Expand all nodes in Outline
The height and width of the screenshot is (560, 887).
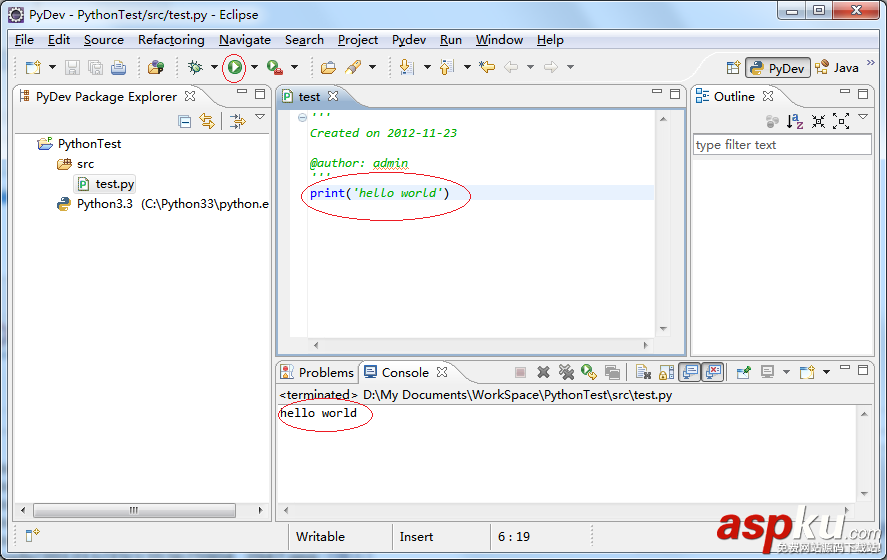pos(841,121)
